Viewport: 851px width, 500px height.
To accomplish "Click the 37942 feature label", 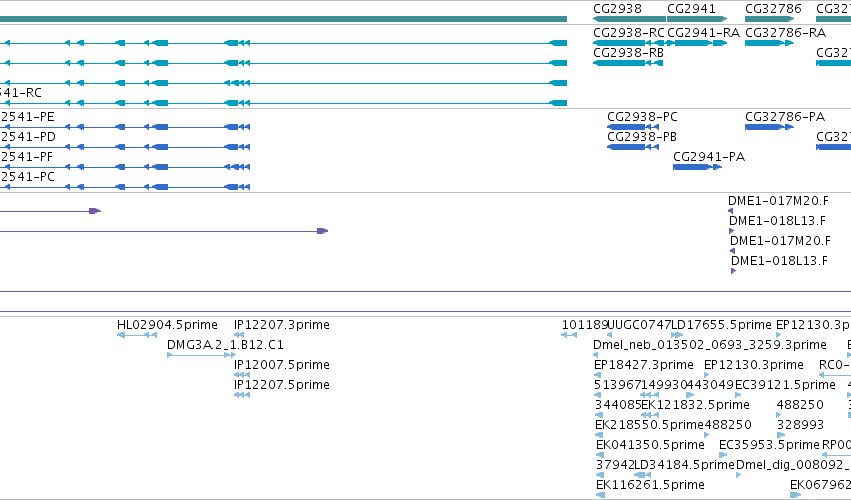I will [615, 465].
